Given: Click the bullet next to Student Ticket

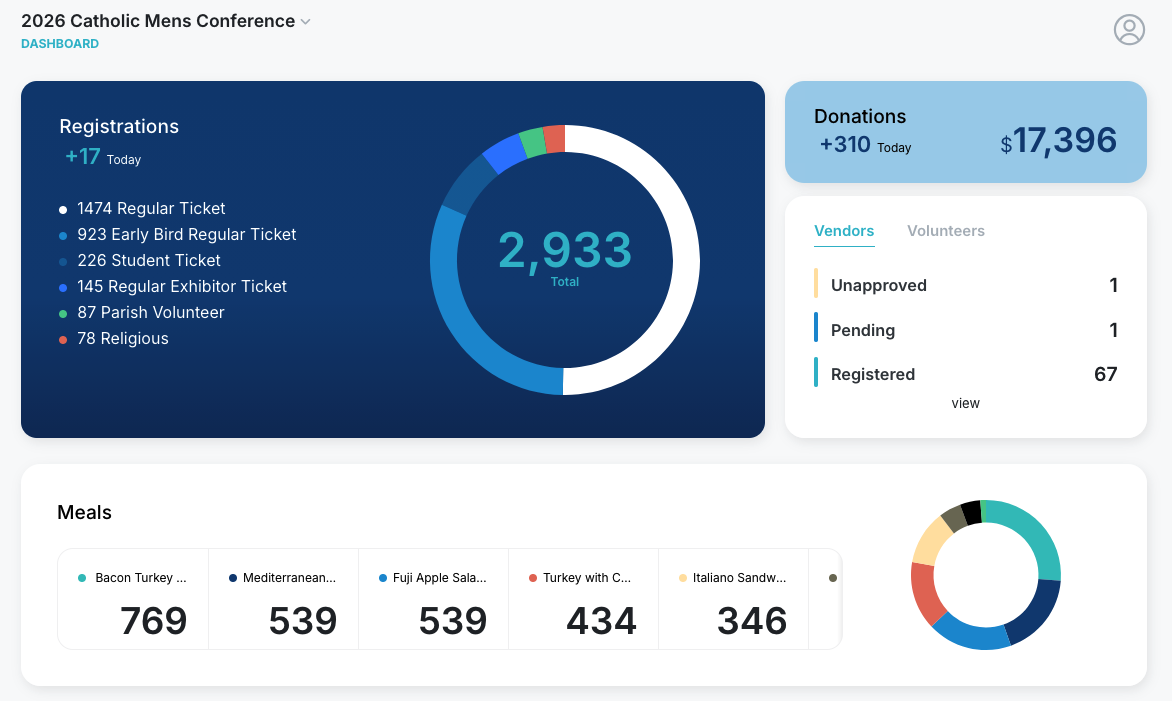Looking at the screenshot, I should 63,260.
